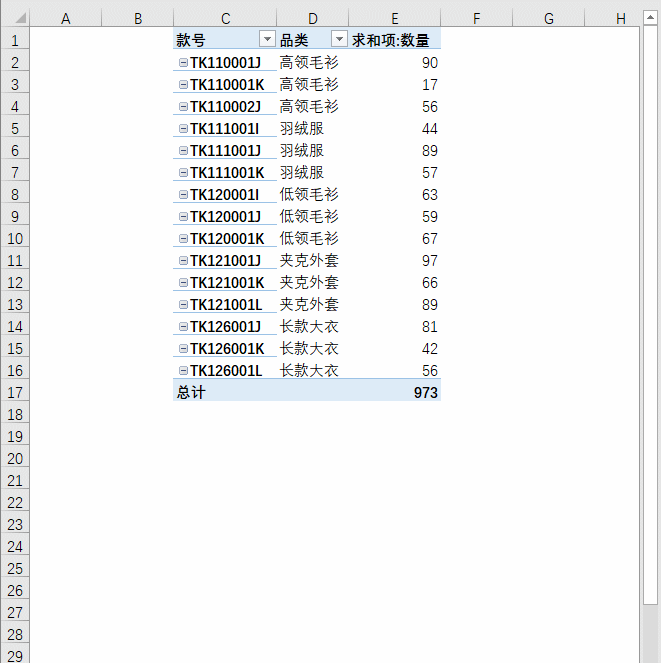Select the value 81 cell
The width and height of the screenshot is (661, 663).
[395, 326]
